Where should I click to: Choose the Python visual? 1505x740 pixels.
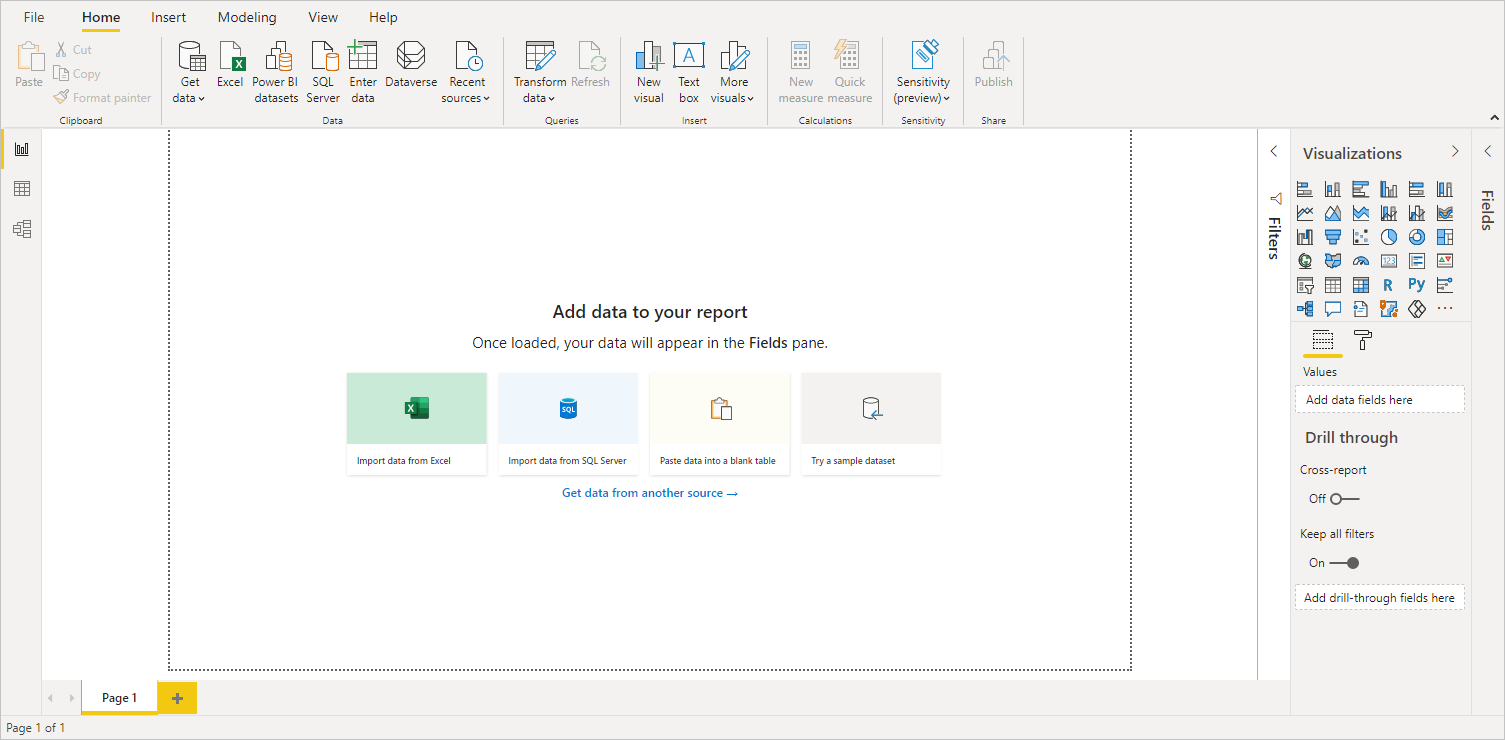click(1417, 285)
